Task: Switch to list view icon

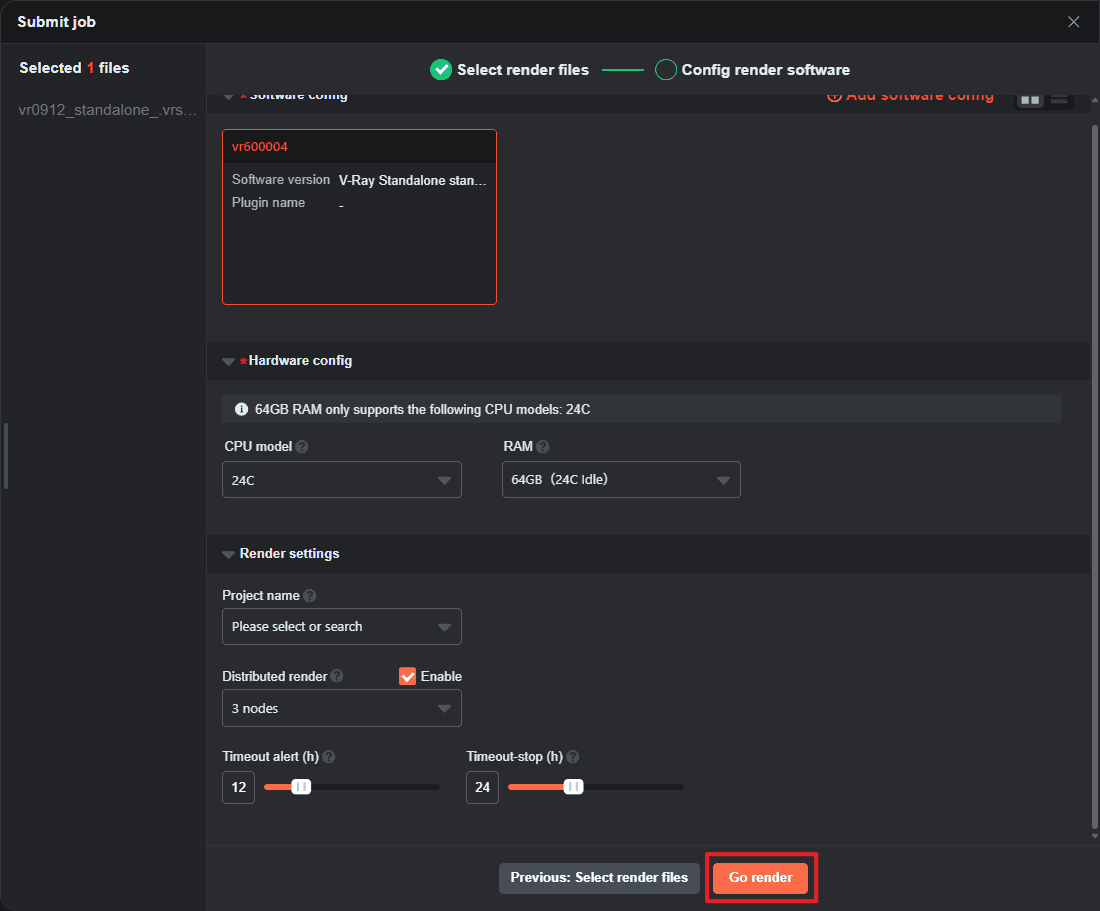Action: click(1059, 99)
